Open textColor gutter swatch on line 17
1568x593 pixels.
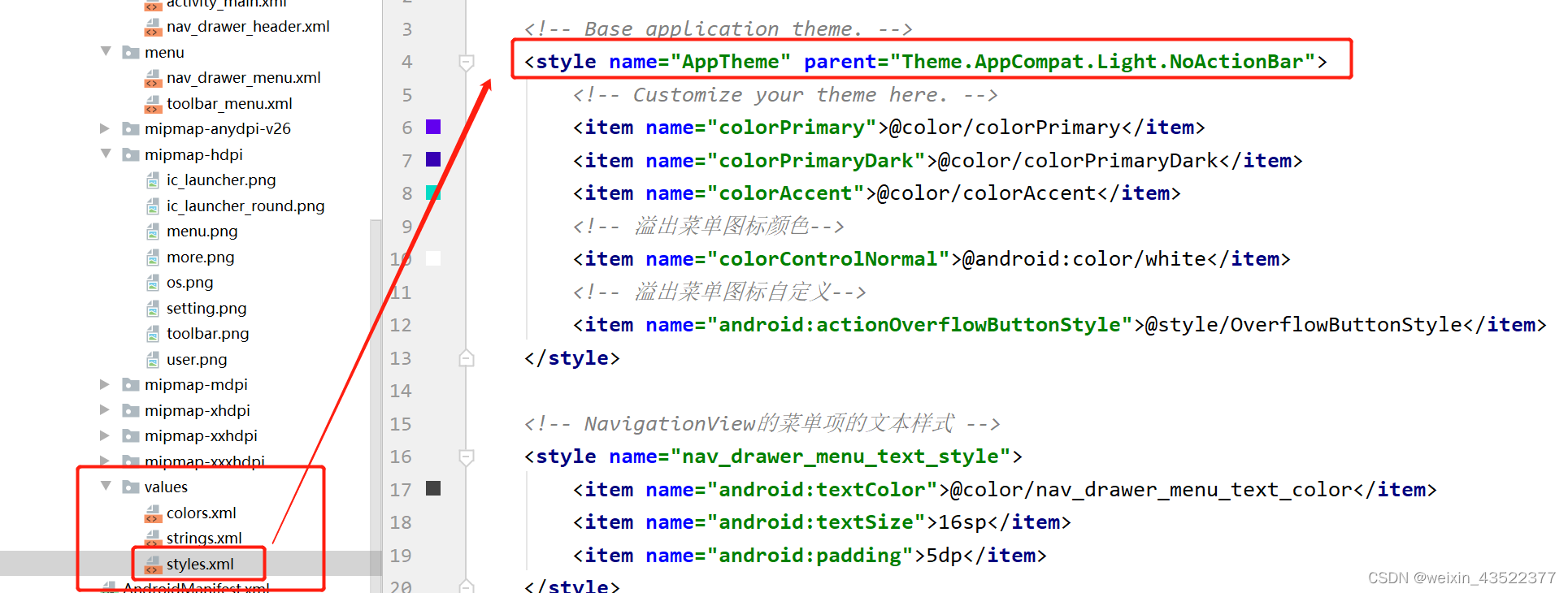point(433,488)
